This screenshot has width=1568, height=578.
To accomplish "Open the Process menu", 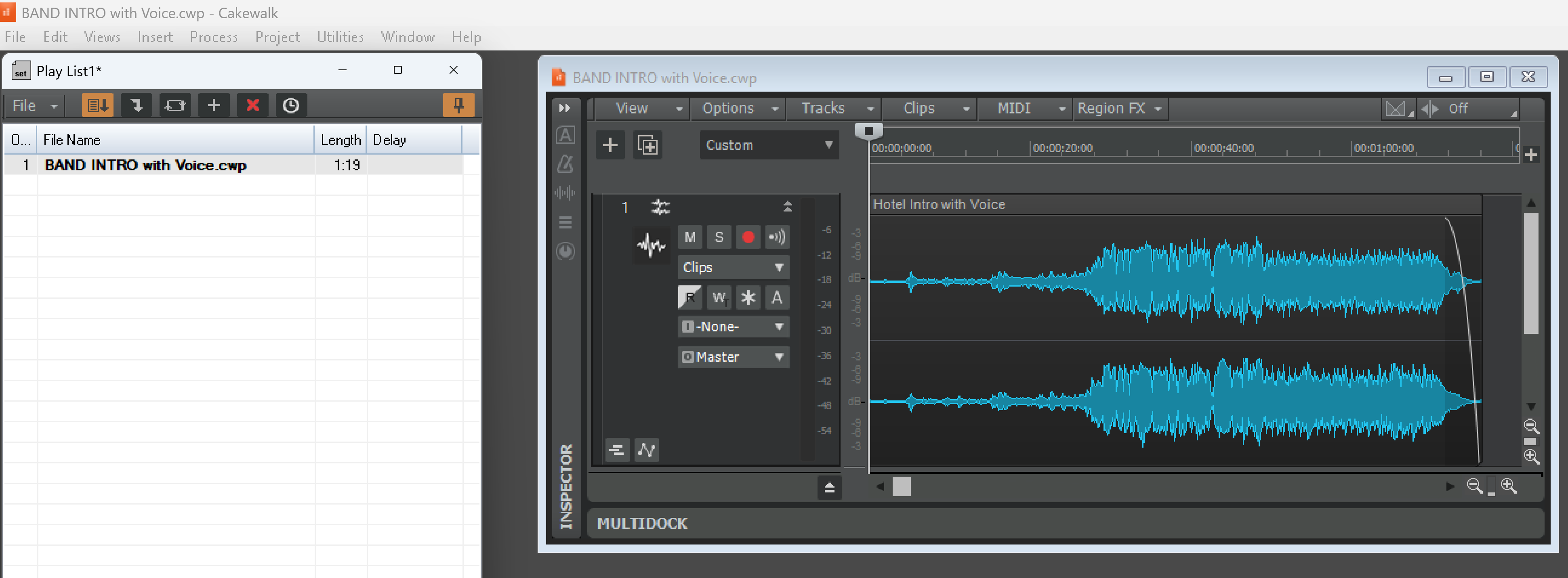I will tap(214, 37).
